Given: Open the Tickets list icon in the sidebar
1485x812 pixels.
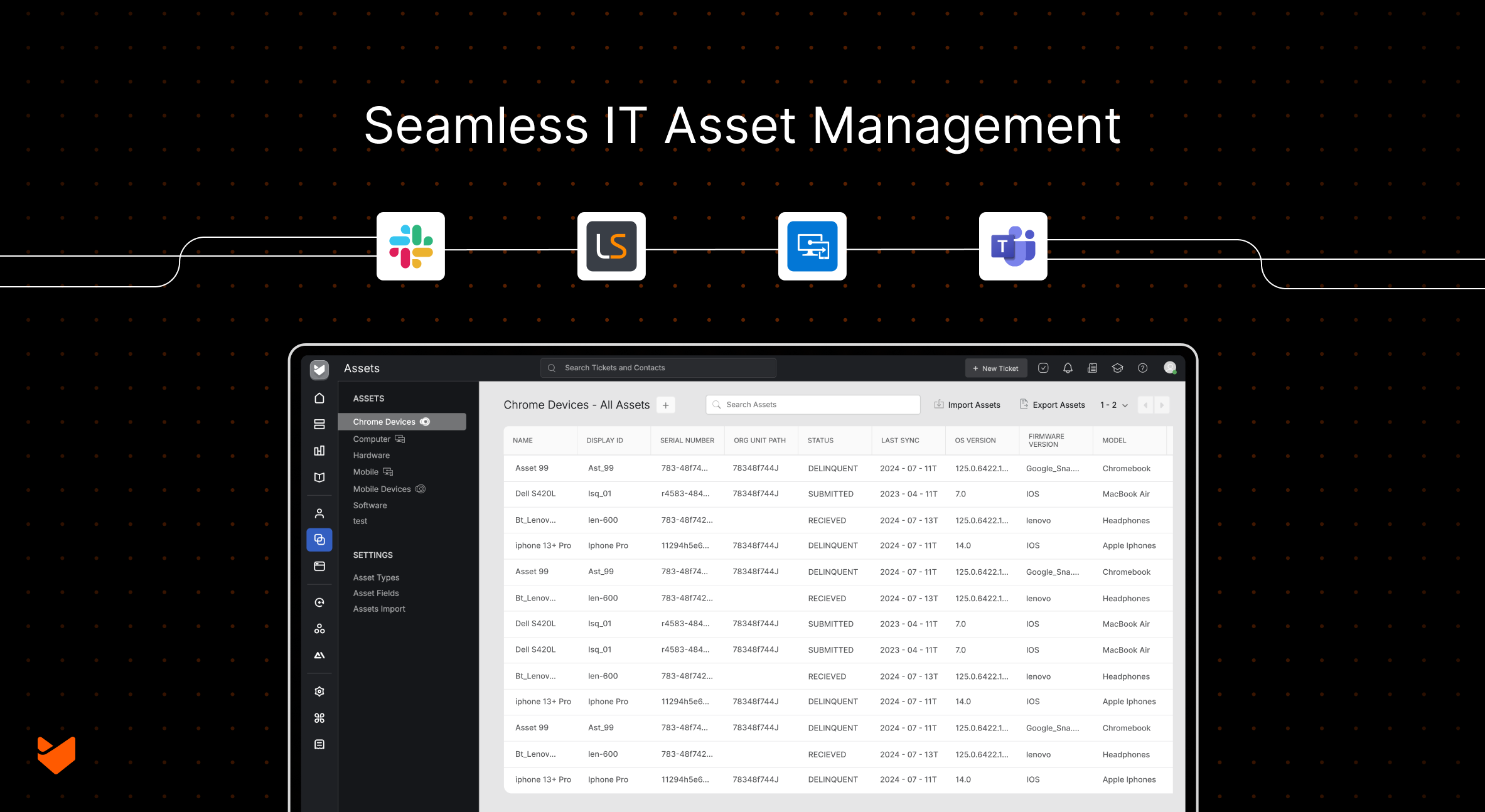Looking at the screenshot, I should pyautogui.click(x=319, y=424).
